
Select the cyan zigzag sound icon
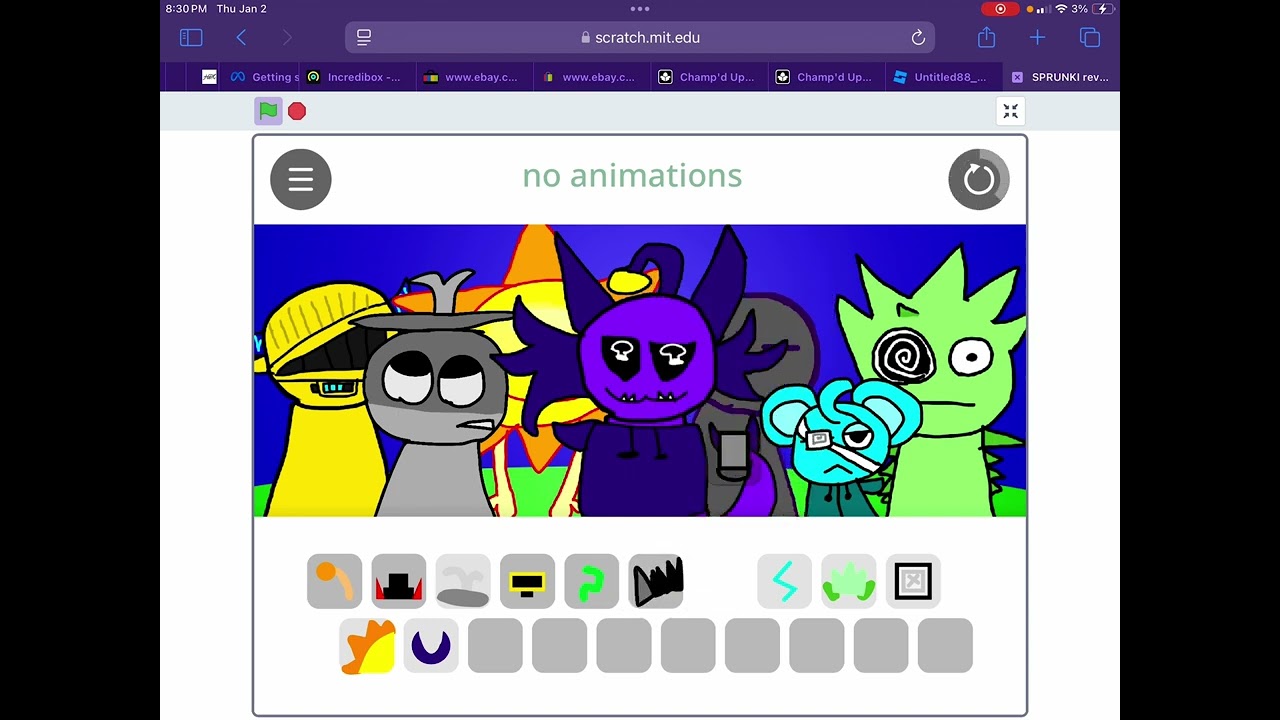pyautogui.click(x=785, y=581)
